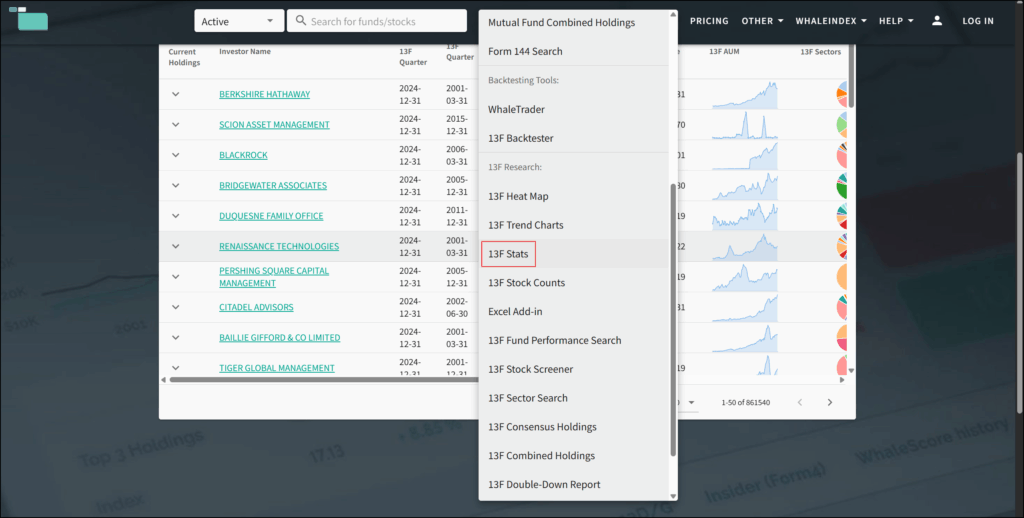The width and height of the screenshot is (1024, 518).
Task: Click the page vertical scrollbar
Action: coord(1020,282)
